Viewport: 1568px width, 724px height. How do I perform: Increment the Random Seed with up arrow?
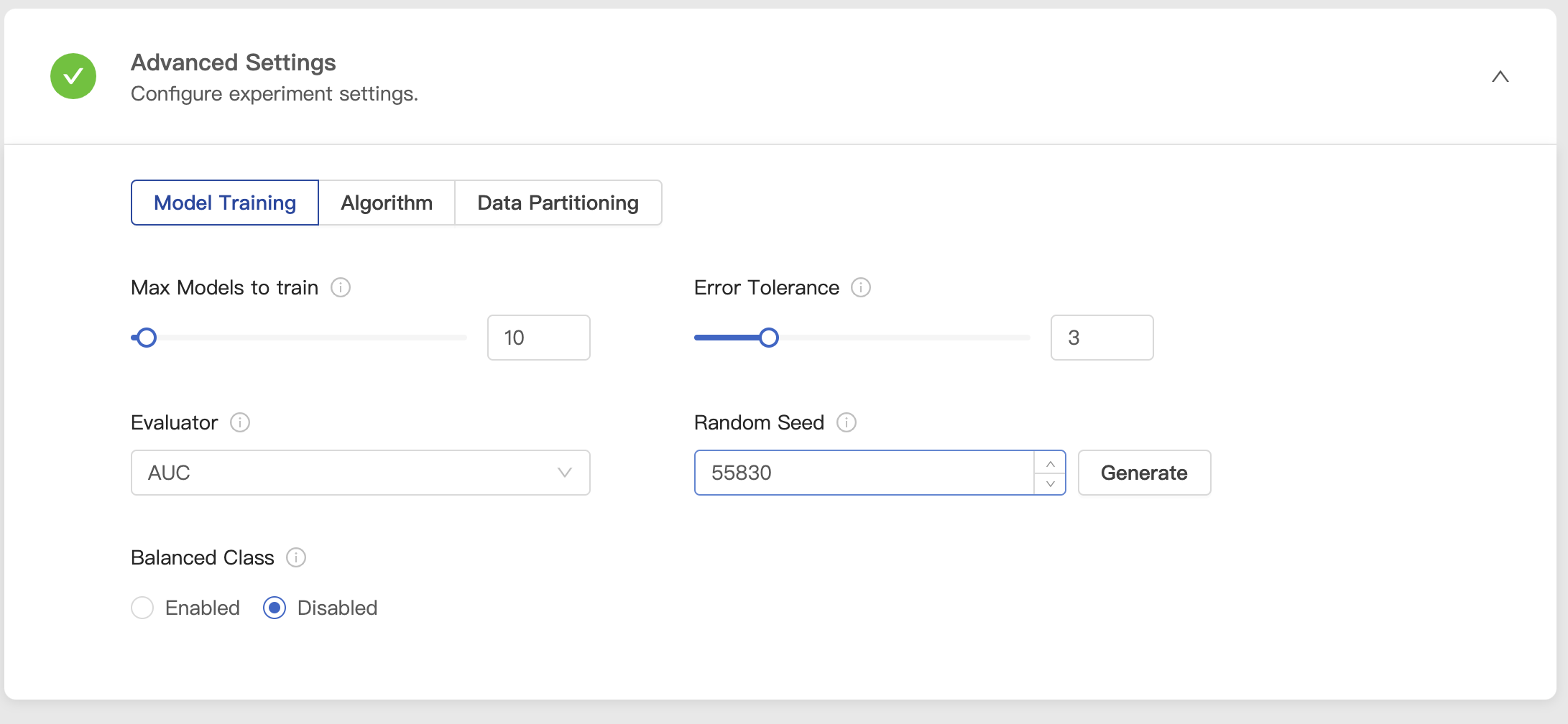tap(1051, 463)
